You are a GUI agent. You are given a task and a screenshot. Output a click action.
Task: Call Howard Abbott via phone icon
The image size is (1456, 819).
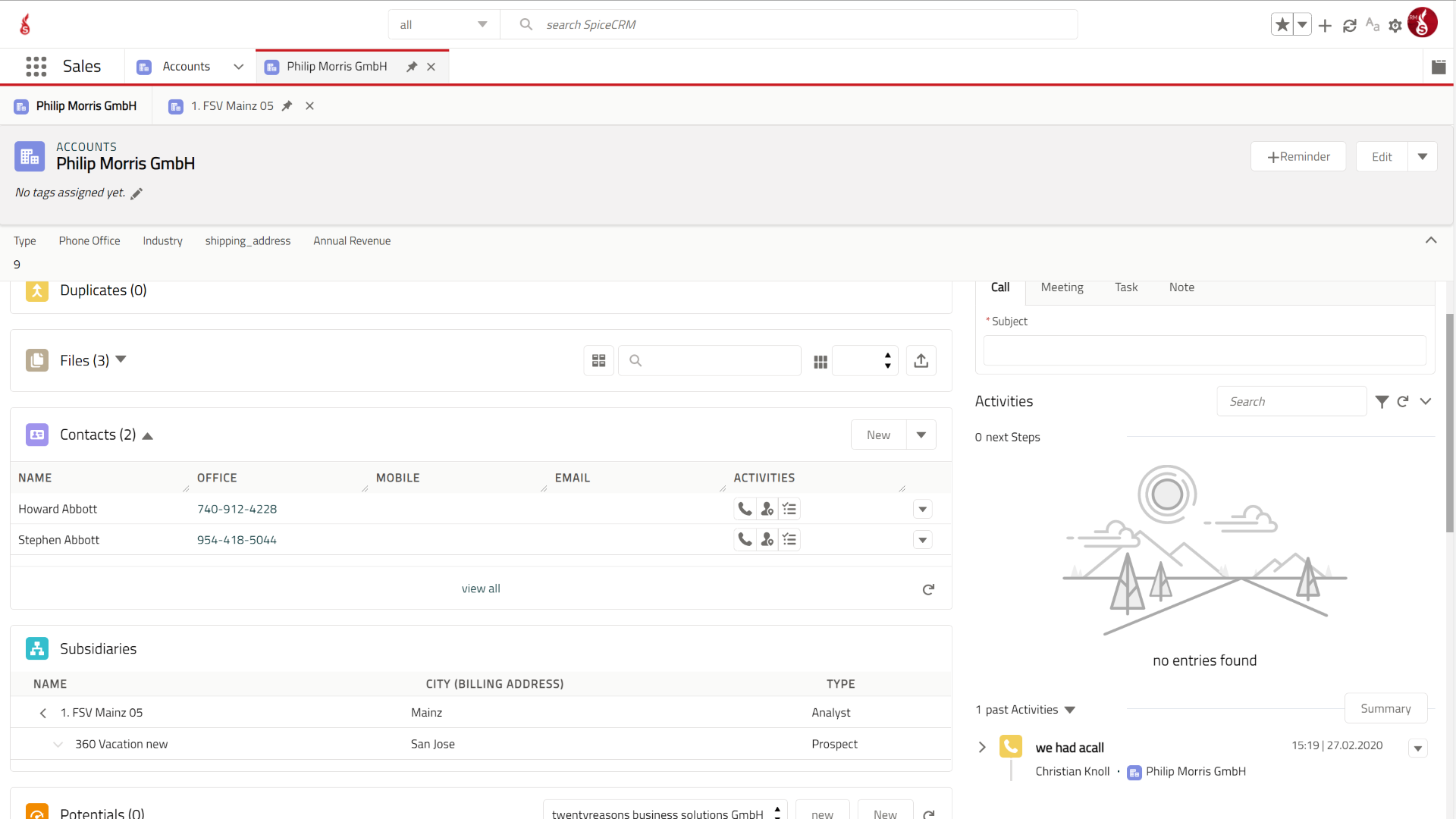[x=745, y=509]
